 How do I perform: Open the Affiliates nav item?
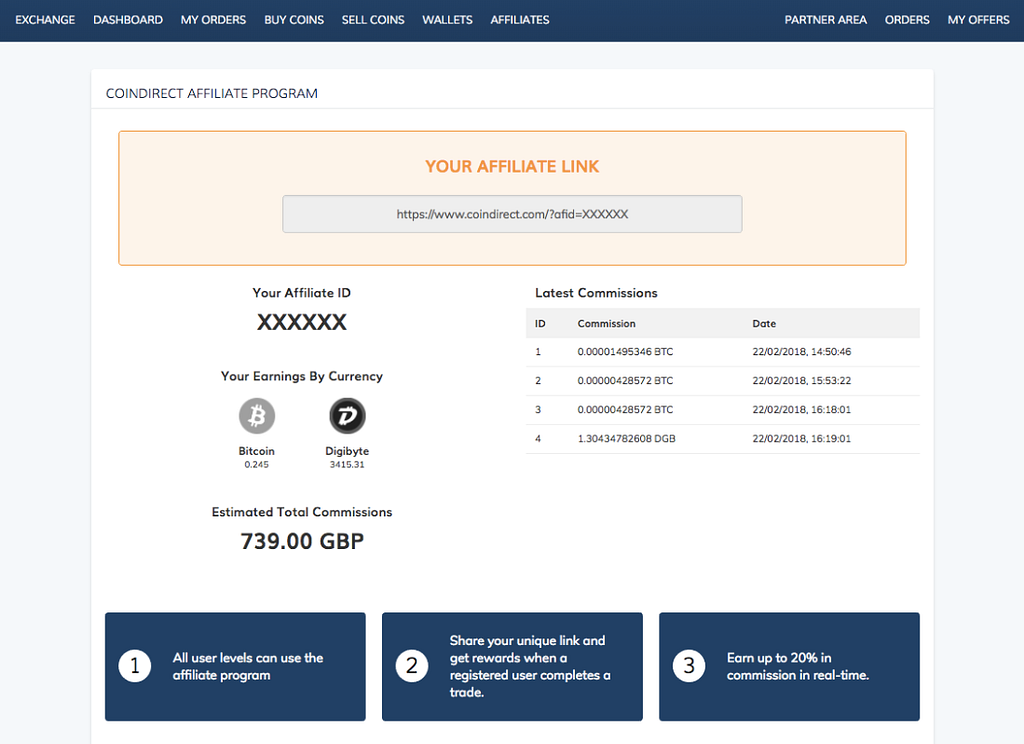520,20
